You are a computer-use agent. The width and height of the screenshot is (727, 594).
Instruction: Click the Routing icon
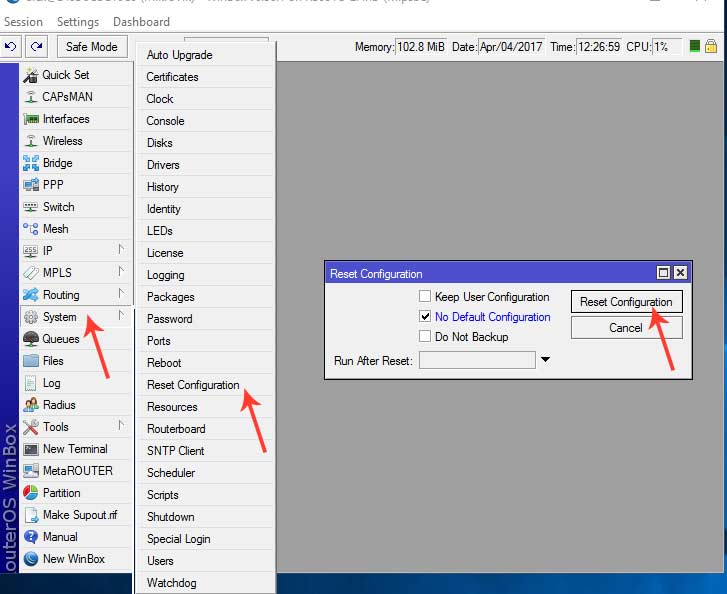[31, 295]
